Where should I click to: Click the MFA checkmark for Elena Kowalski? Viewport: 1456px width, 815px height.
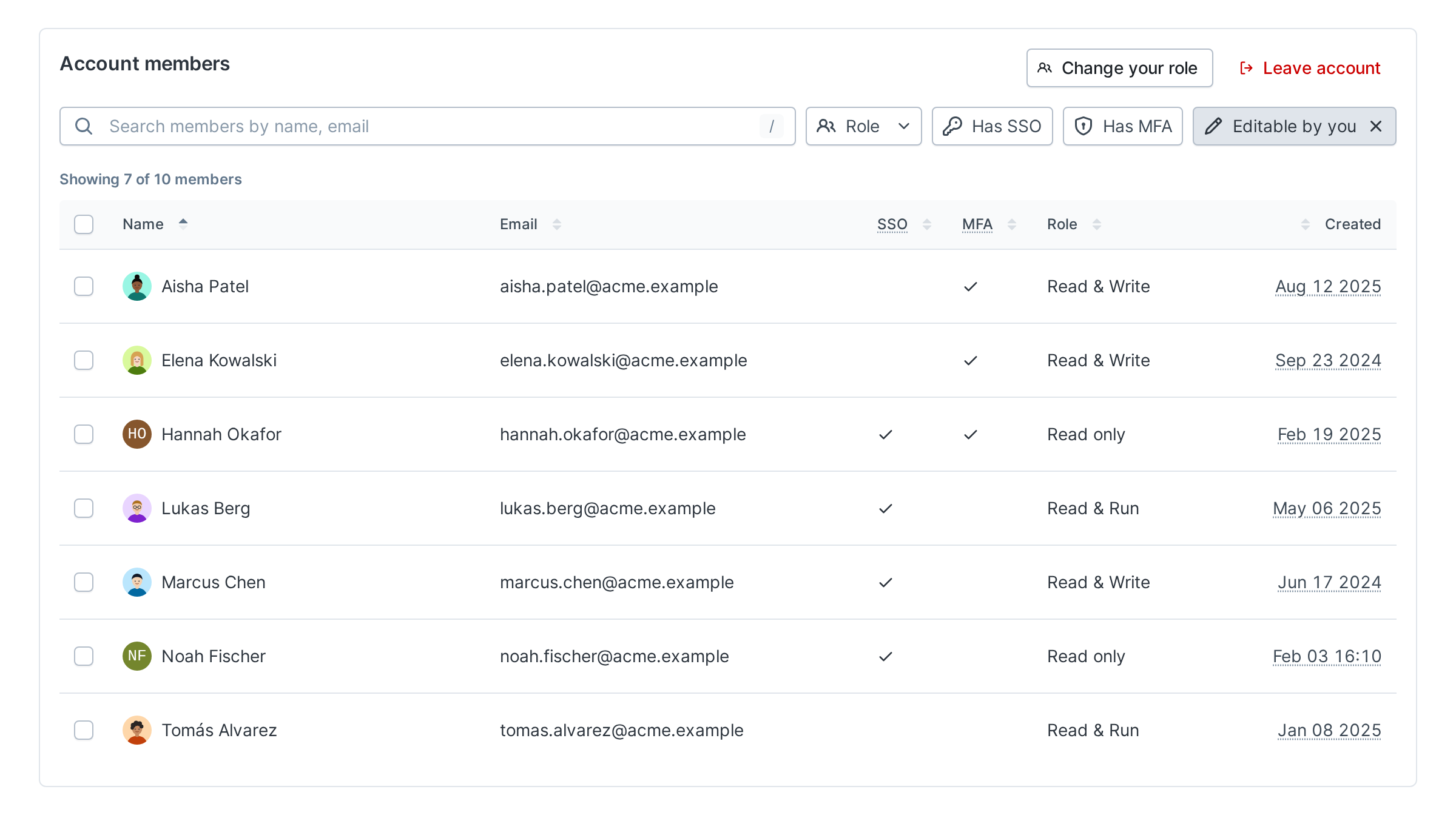point(971,360)
